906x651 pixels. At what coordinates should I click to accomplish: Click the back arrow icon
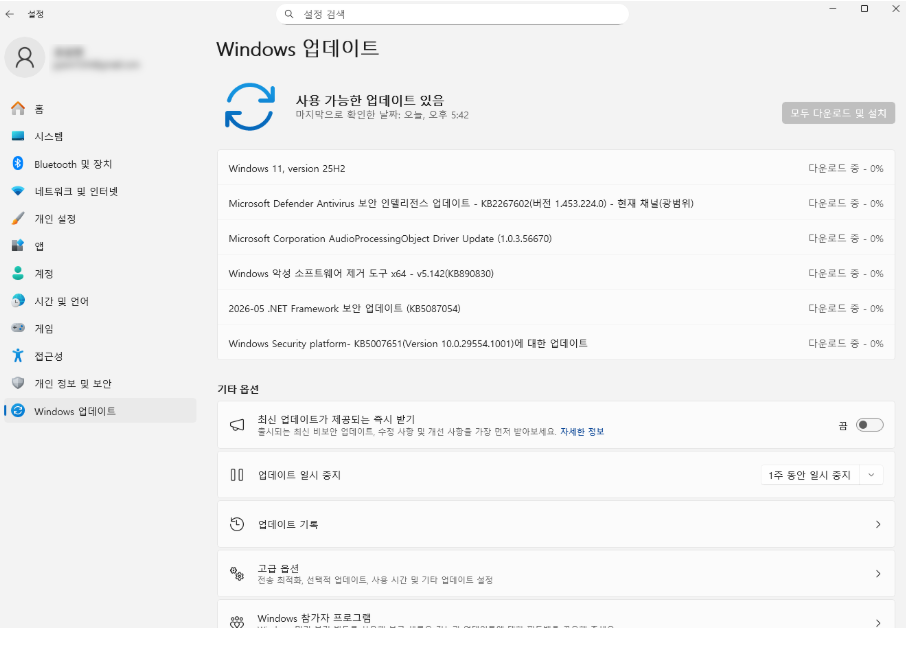pyautogui.click(x=10, y=14)
